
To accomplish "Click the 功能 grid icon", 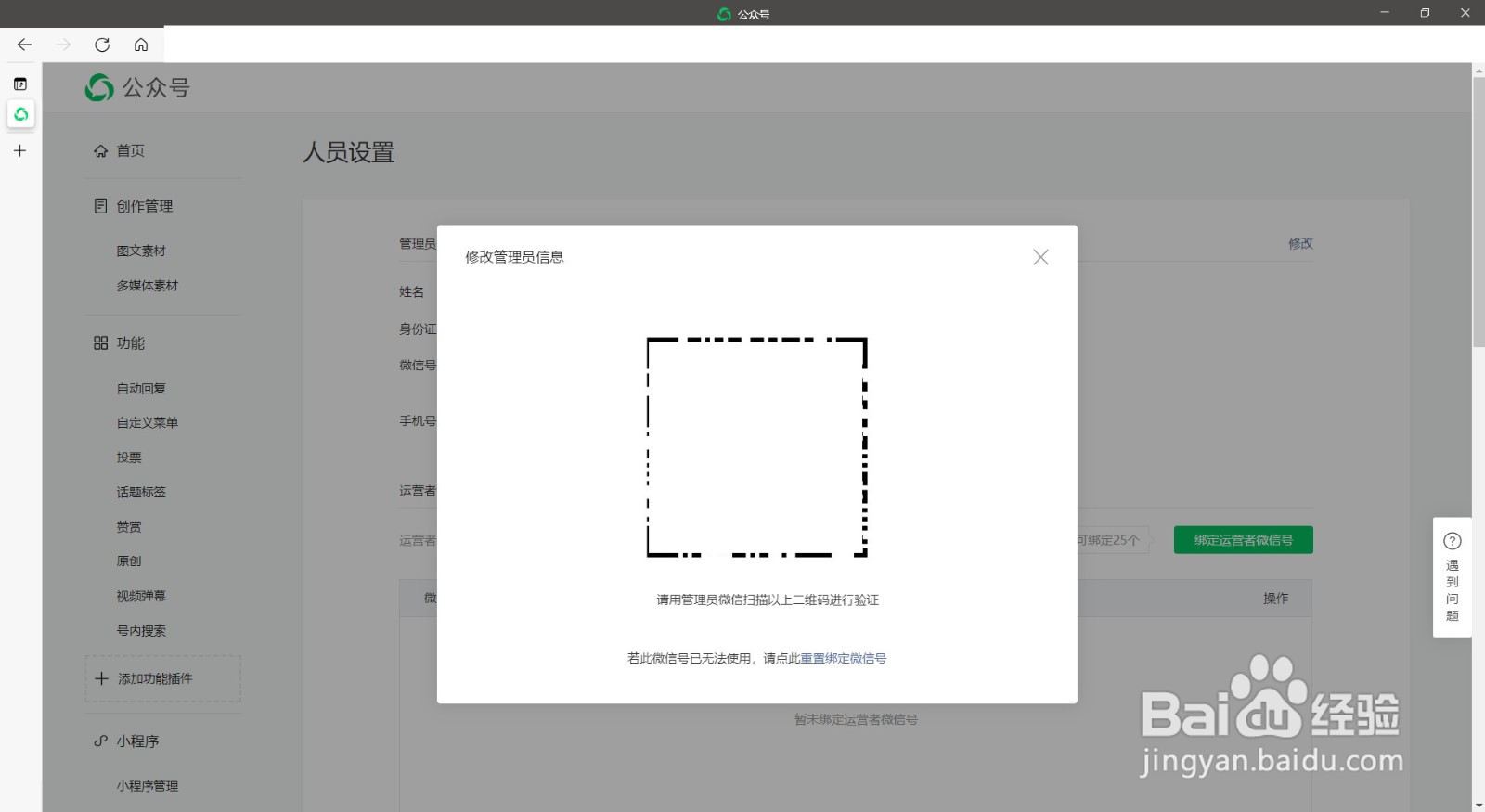I will point(100,343).
